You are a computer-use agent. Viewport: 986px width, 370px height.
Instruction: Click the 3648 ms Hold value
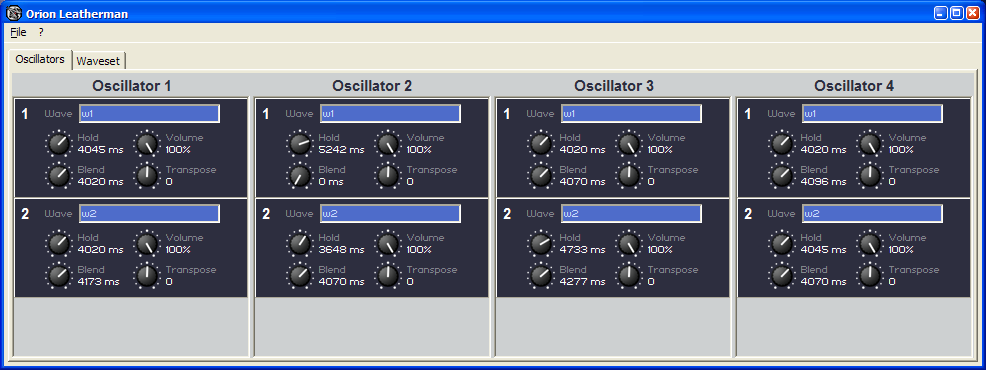click(x=341, y=250)
